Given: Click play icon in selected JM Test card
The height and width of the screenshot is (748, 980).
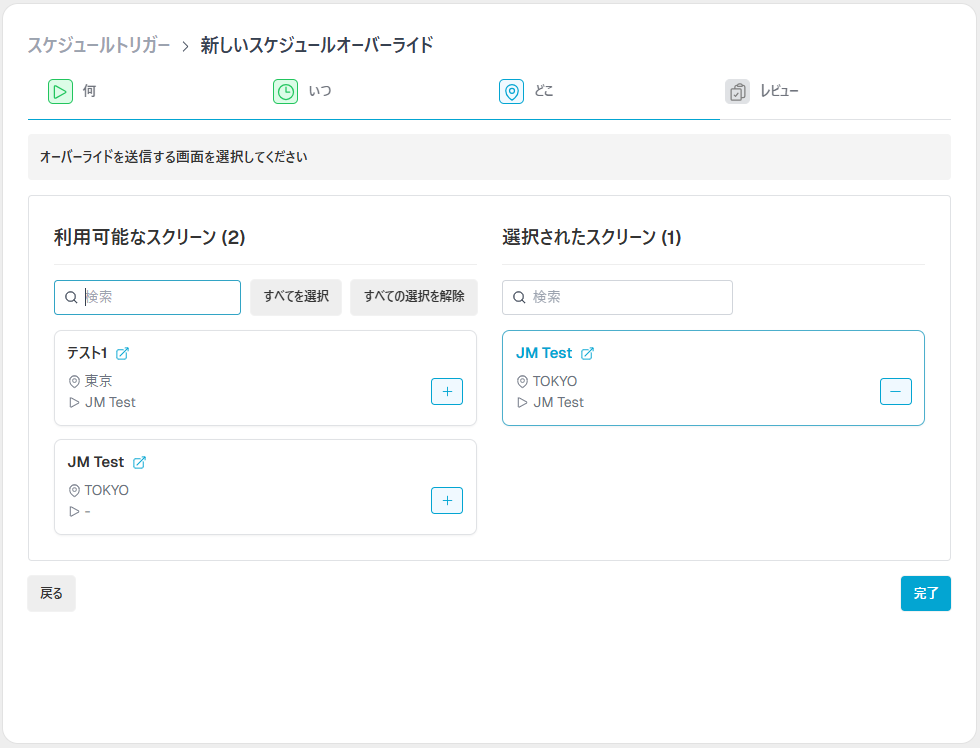Looking at the screenshot, I should click(522, 402).
